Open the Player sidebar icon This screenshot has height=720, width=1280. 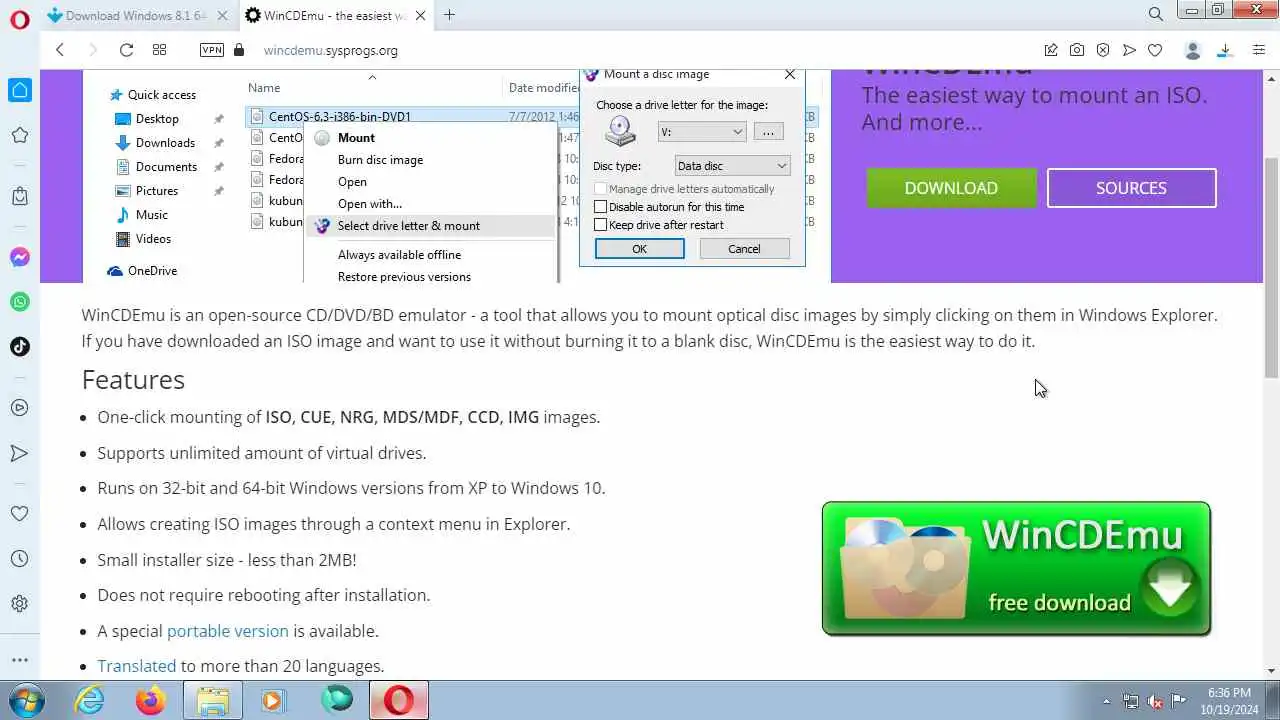tap(20, 408)
